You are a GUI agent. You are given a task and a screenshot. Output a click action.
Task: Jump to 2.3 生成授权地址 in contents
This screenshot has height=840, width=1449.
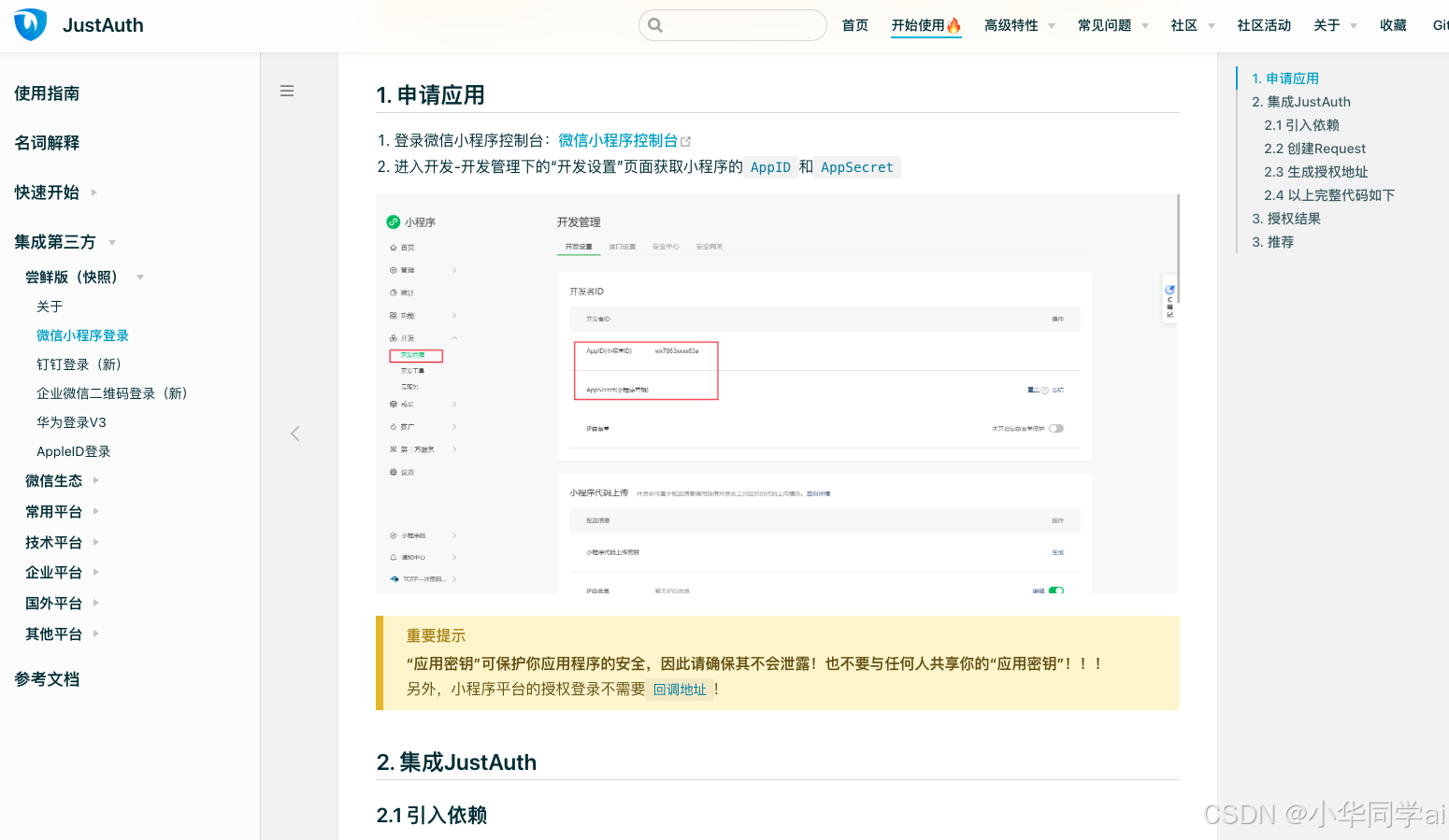click(1315, 172)
